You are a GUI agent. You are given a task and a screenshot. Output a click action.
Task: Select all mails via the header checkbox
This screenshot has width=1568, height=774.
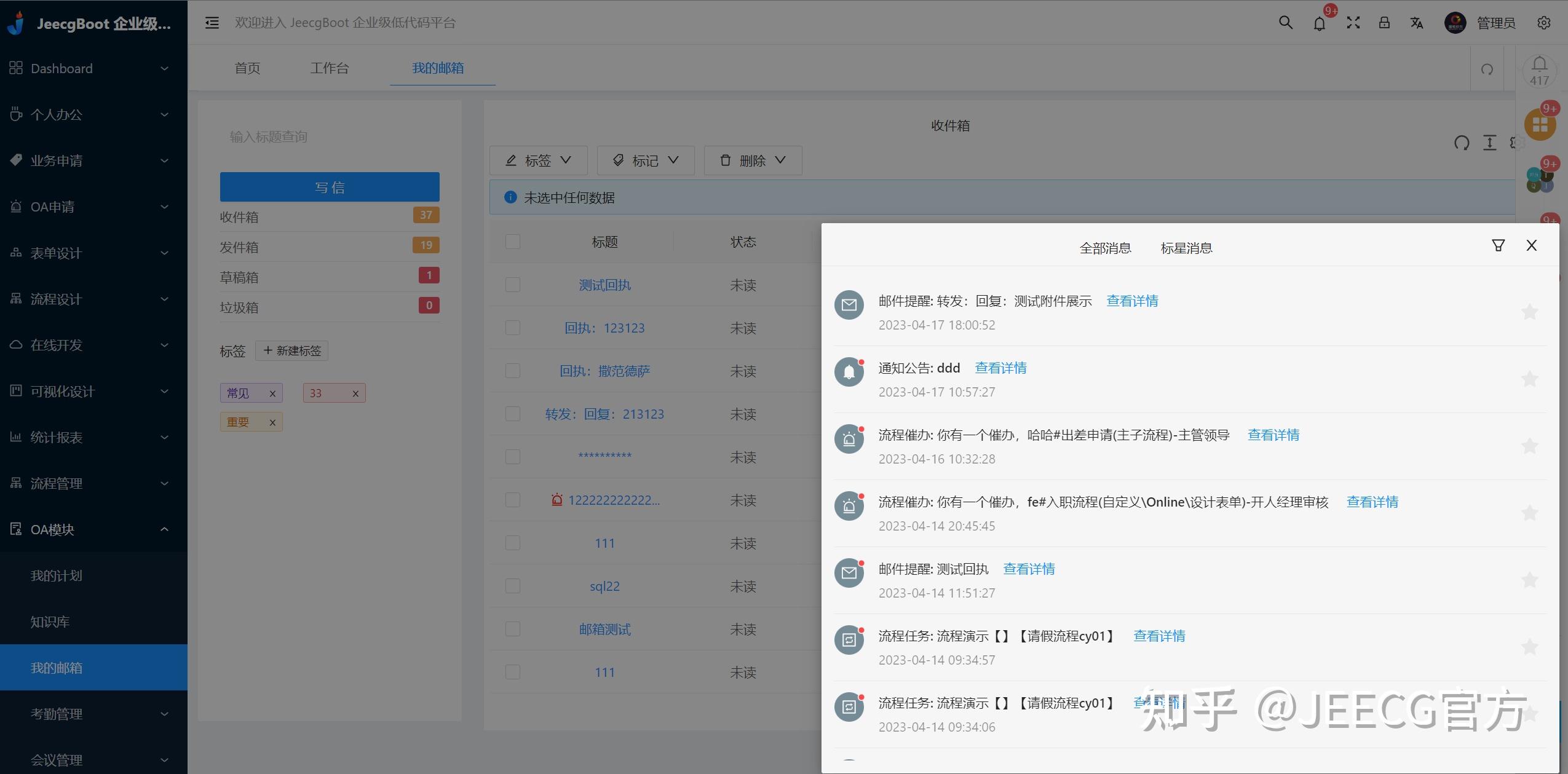click(512, 241)
